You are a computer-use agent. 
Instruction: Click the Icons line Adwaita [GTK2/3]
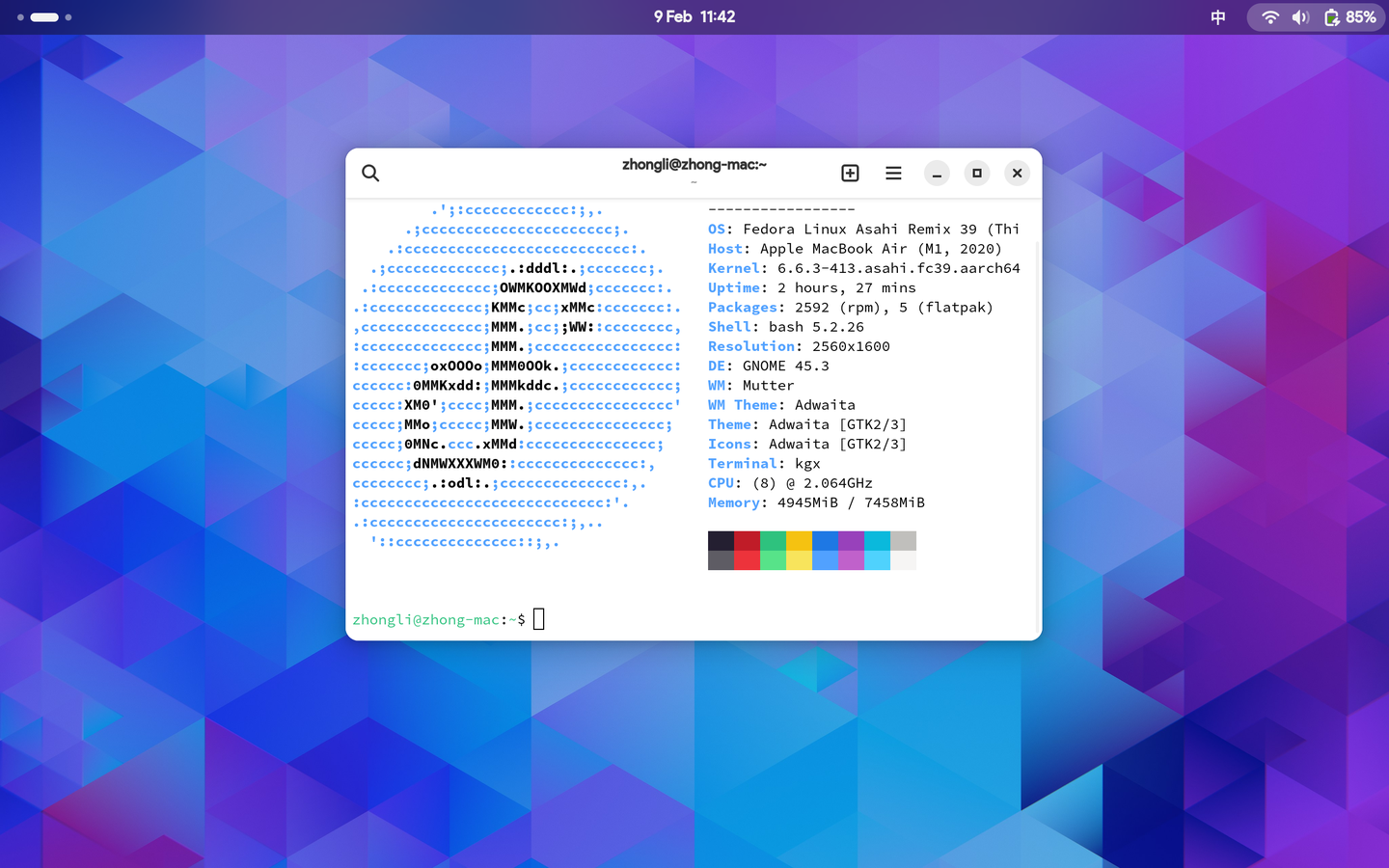[x=807, y=445]
